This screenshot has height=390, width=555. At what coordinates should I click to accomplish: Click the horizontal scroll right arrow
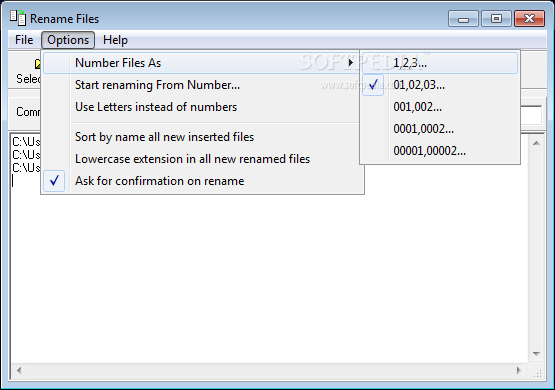[519, 371]
